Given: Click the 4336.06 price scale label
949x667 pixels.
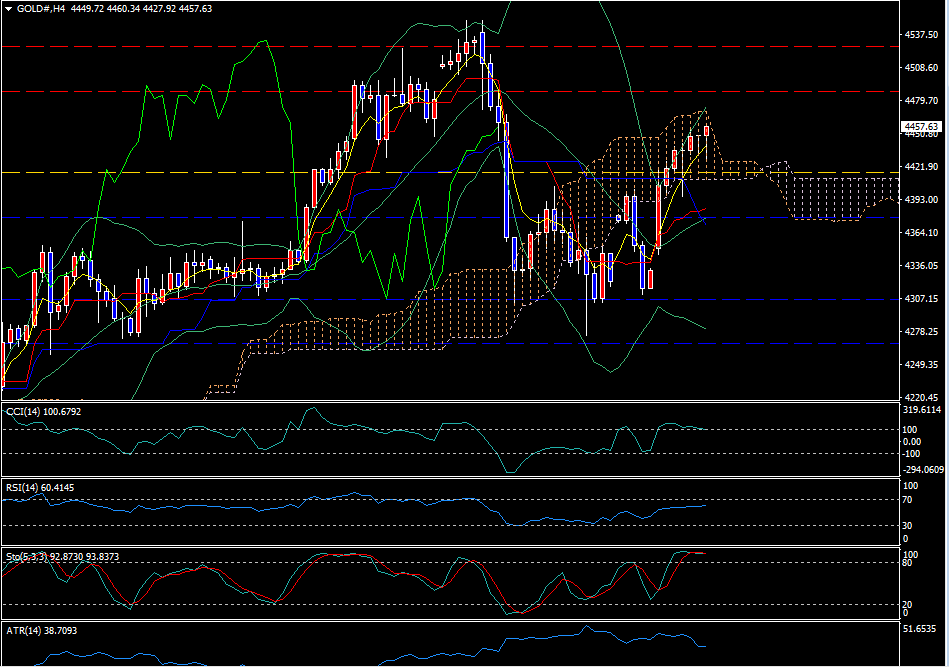Looking at the screenshot, I should click(920, 266).
